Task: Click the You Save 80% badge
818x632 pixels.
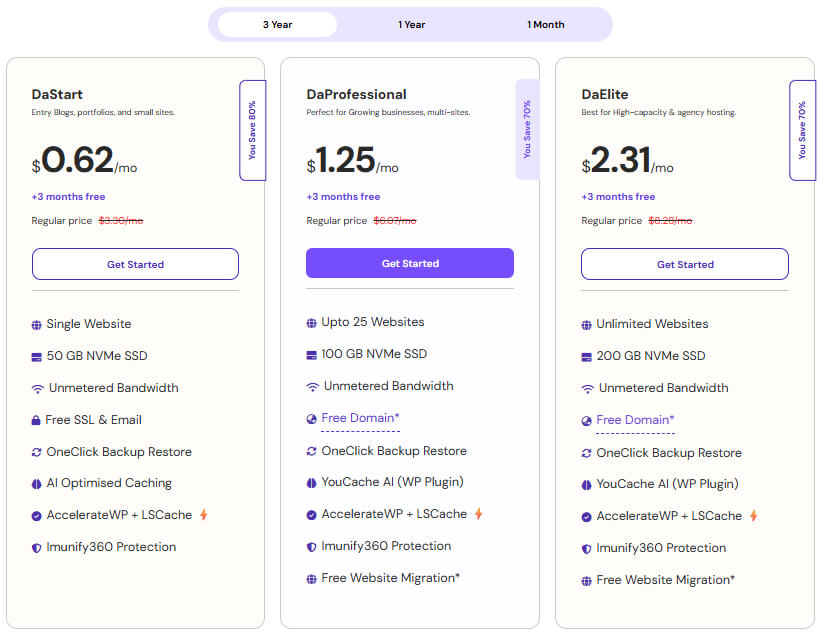Action: pos(252,130)
